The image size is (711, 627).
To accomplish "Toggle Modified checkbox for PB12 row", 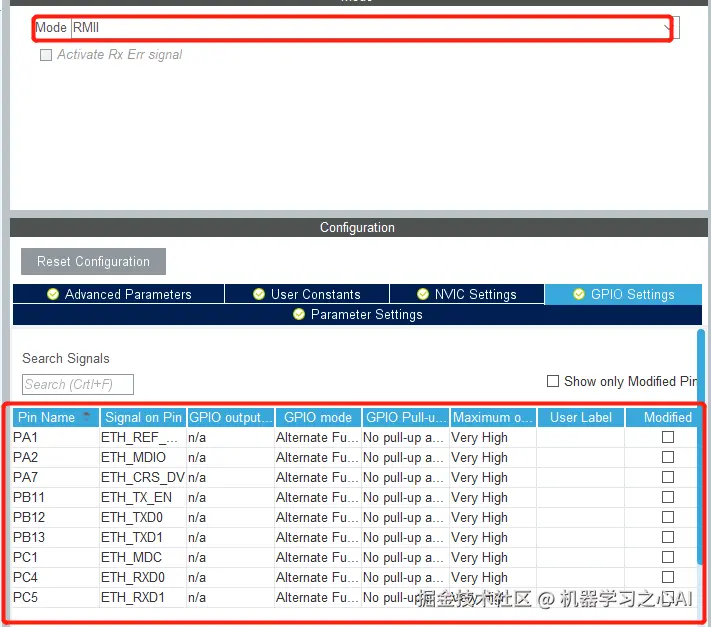I will (x=667, y=517).
